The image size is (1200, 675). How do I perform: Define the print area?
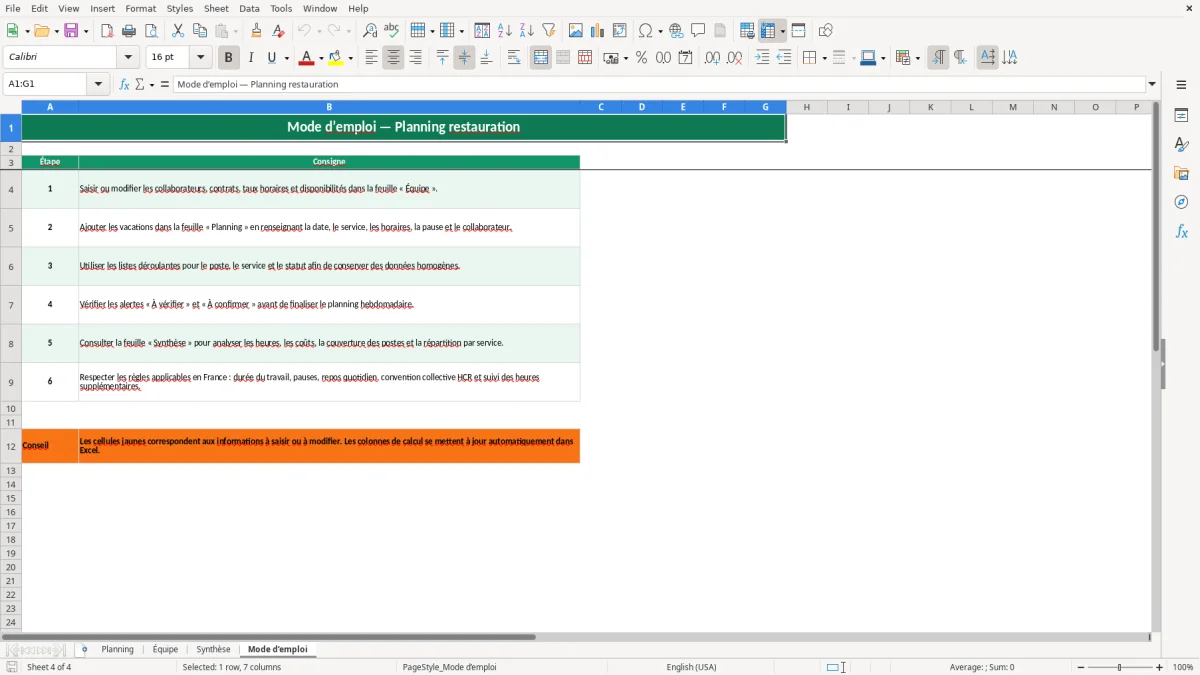click(x=747, y=31)
